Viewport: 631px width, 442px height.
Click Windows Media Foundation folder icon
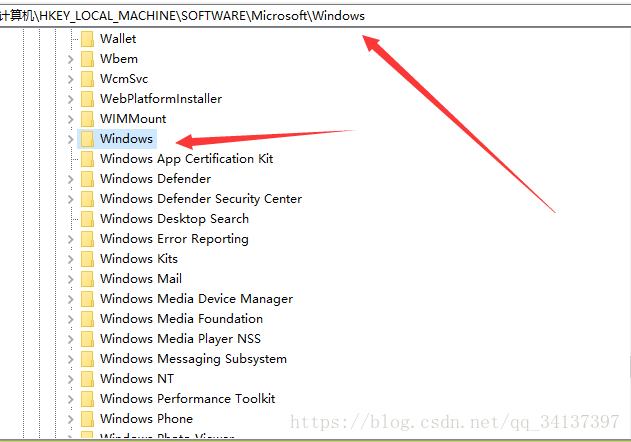pos(87,319)
